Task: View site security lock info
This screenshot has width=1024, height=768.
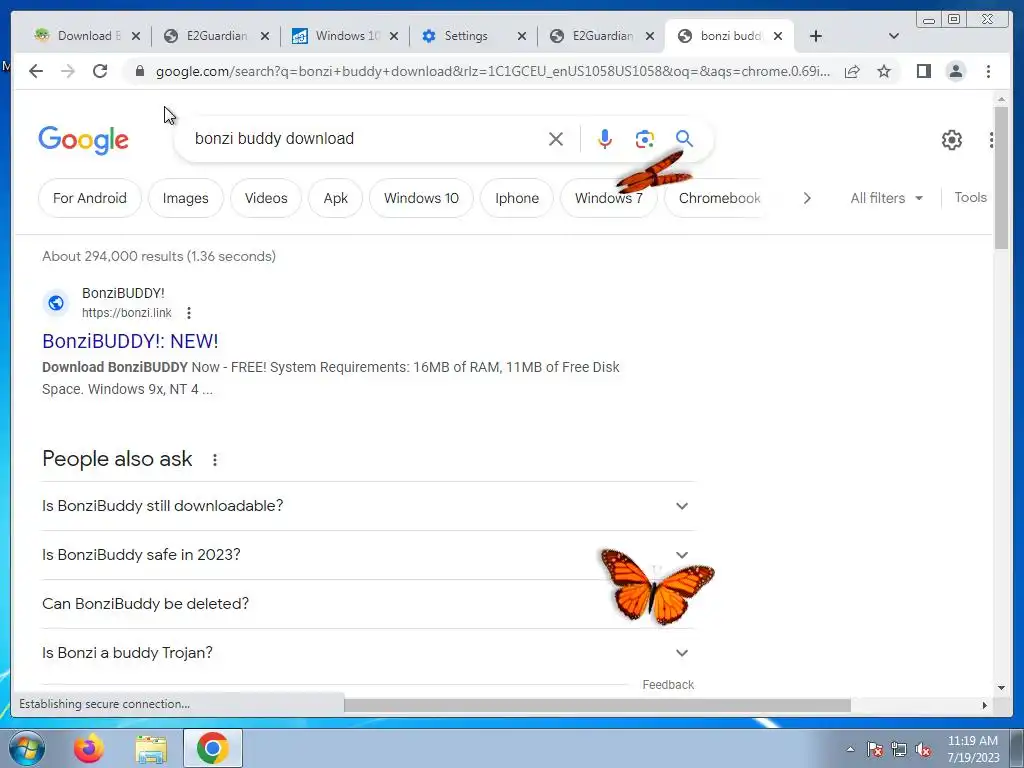Action: coord(139,71)
